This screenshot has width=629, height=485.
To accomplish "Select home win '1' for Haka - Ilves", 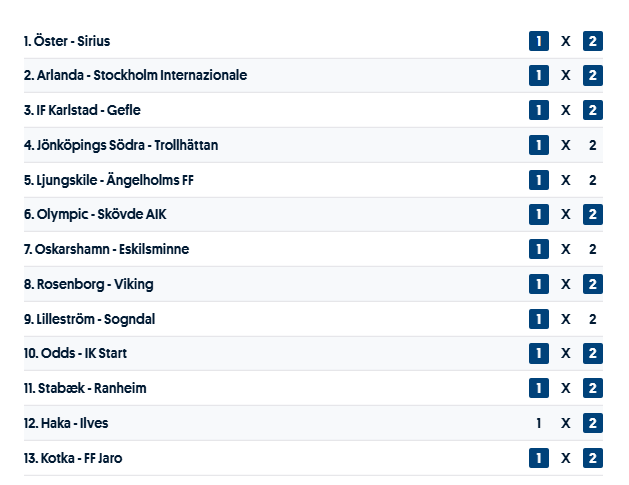I will pyautogui.click(x=539, y=423).
